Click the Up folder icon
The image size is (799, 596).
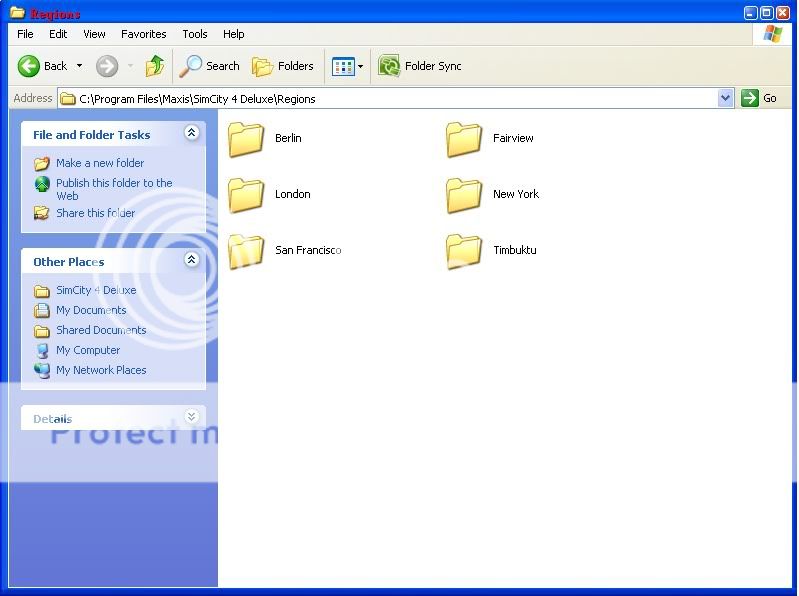155,66
